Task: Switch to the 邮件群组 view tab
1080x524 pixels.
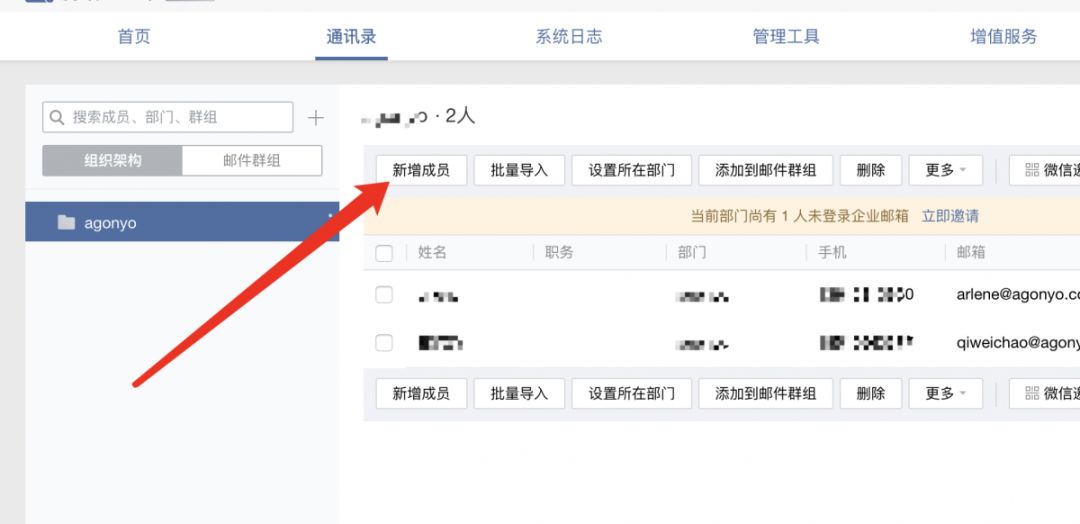Action: pyautogui.click(x=252, y=160)
